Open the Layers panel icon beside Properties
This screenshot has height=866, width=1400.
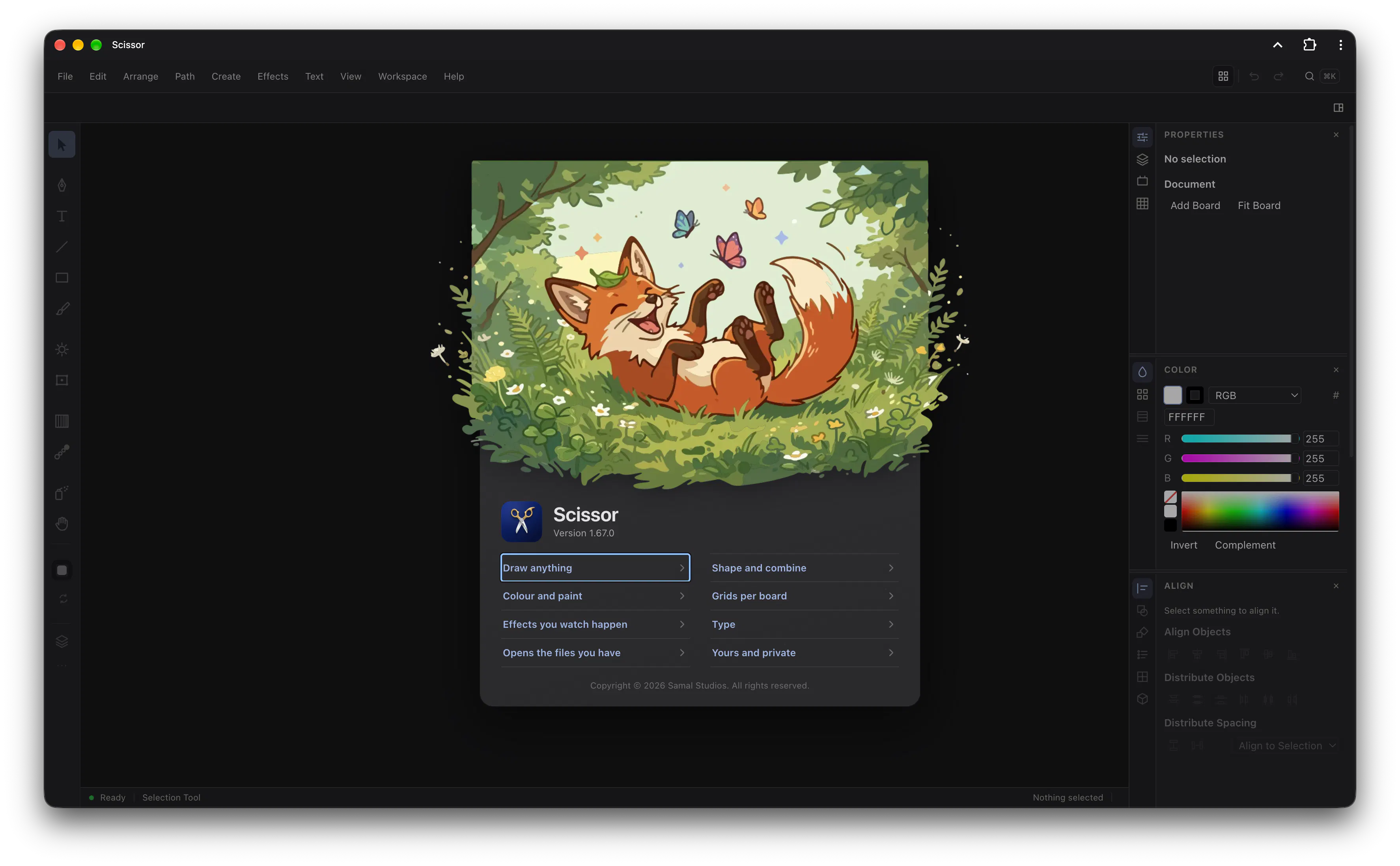(x=1142, y=159)
